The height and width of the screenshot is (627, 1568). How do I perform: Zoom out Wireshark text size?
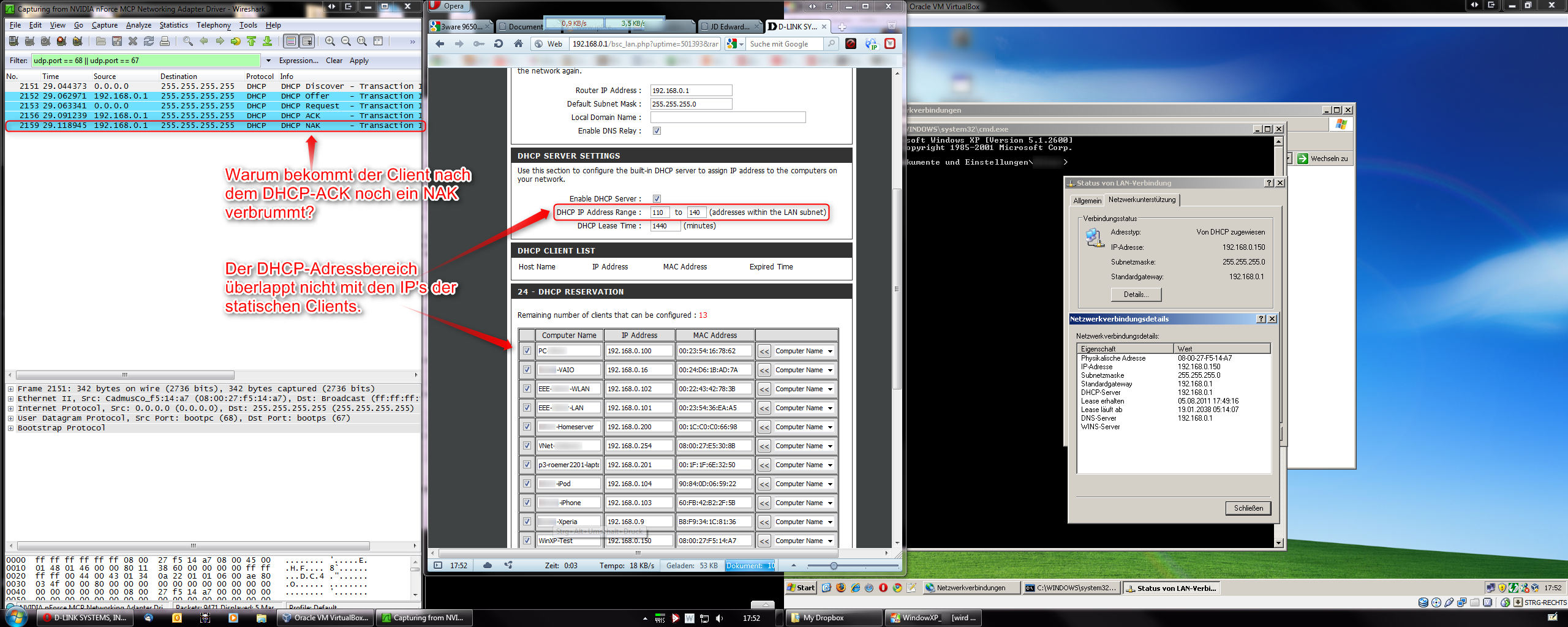(x=346, y=41)
